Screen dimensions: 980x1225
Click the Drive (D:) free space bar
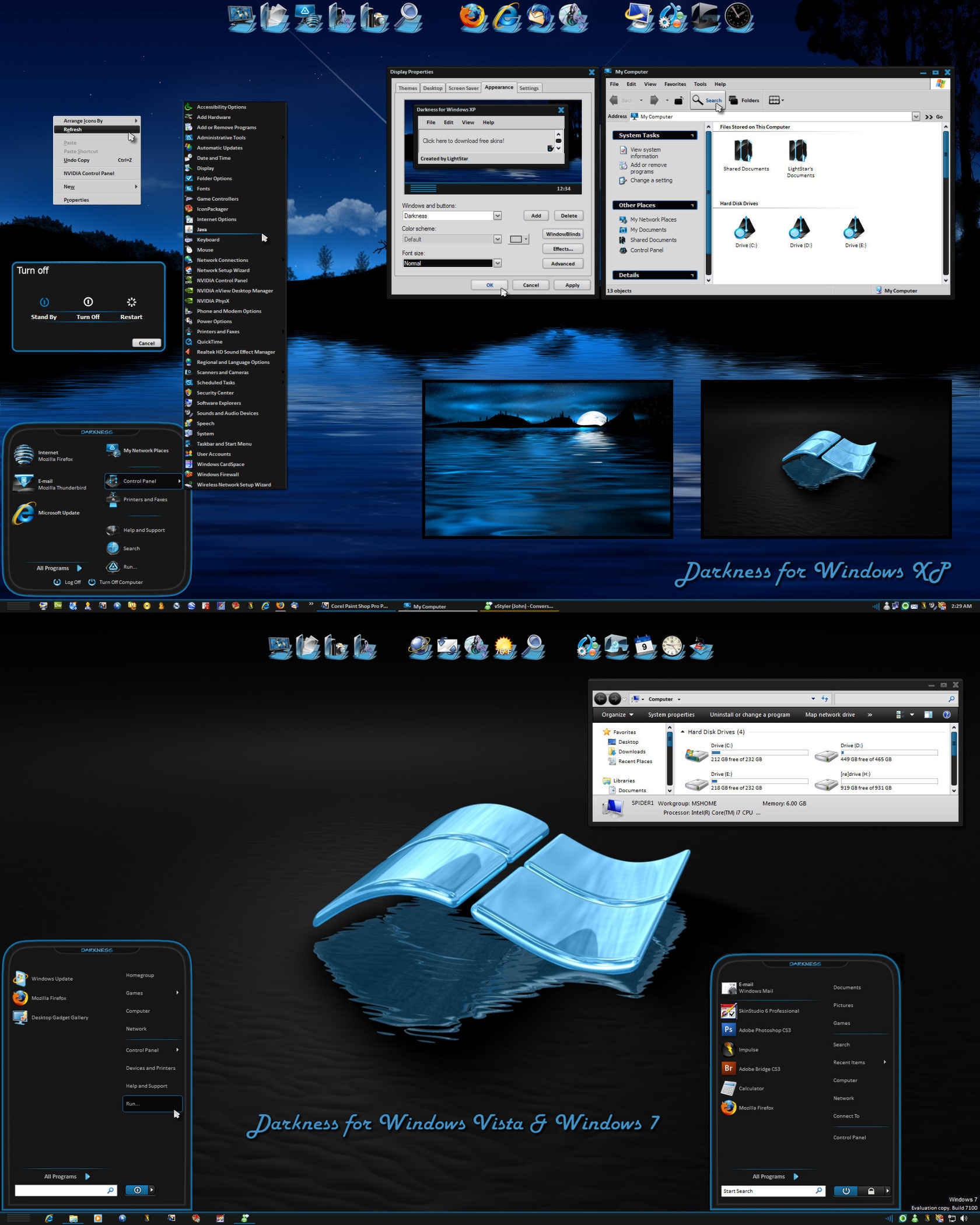click(889, 752)
